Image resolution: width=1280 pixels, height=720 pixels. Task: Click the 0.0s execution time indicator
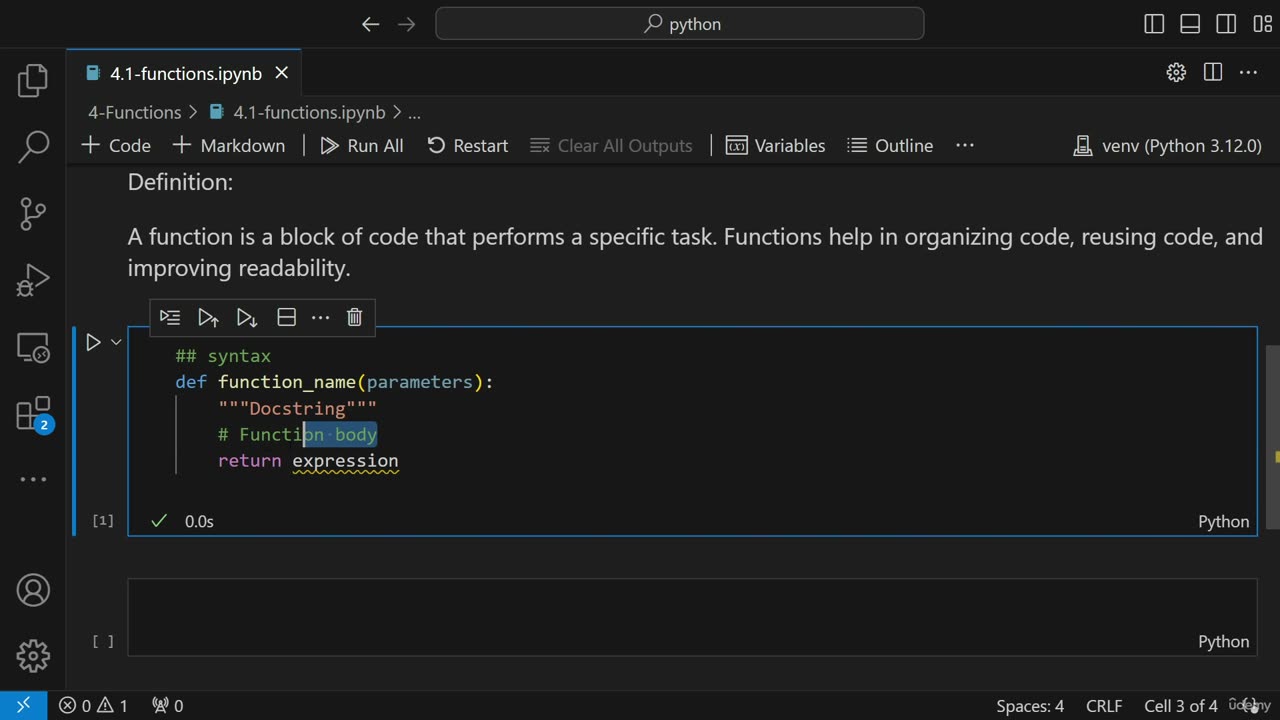[x=199, y=521]
